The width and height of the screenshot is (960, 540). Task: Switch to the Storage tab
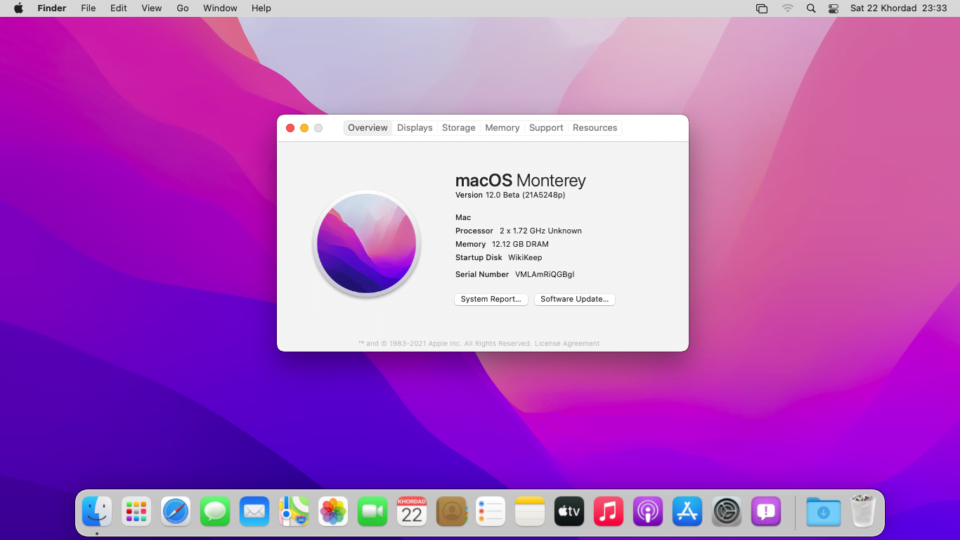coord(459,128)
